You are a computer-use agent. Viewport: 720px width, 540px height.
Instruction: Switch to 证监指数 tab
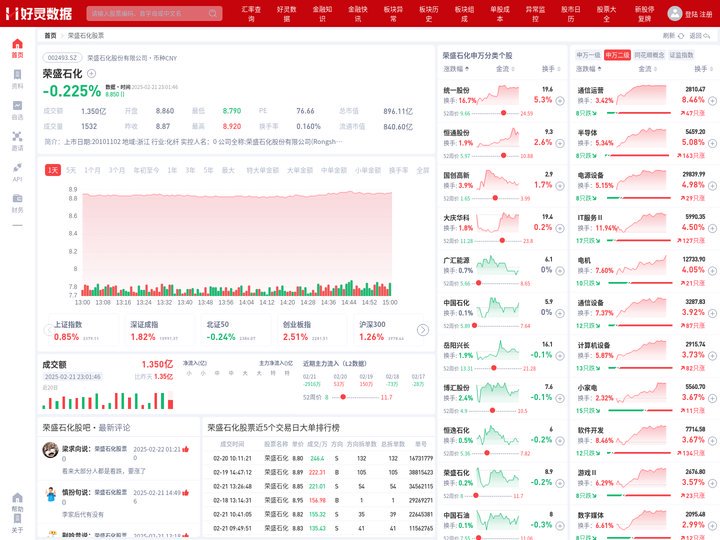coord(681,55)
